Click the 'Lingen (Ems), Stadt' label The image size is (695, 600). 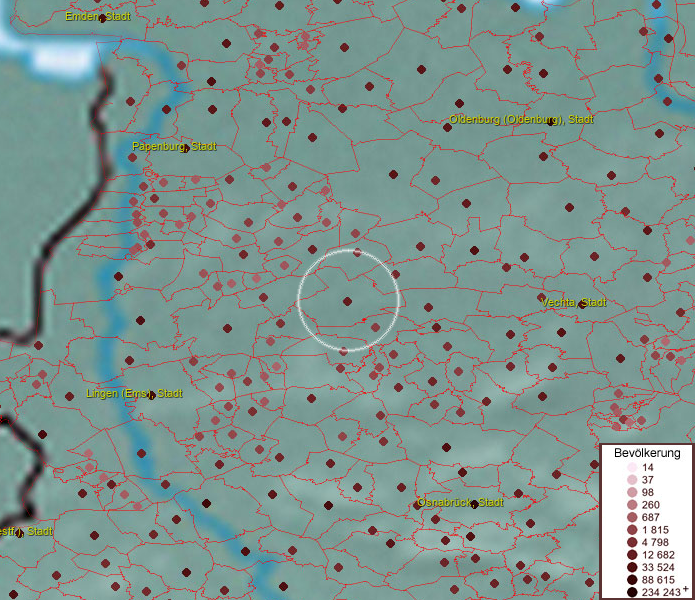coord(134,394)
